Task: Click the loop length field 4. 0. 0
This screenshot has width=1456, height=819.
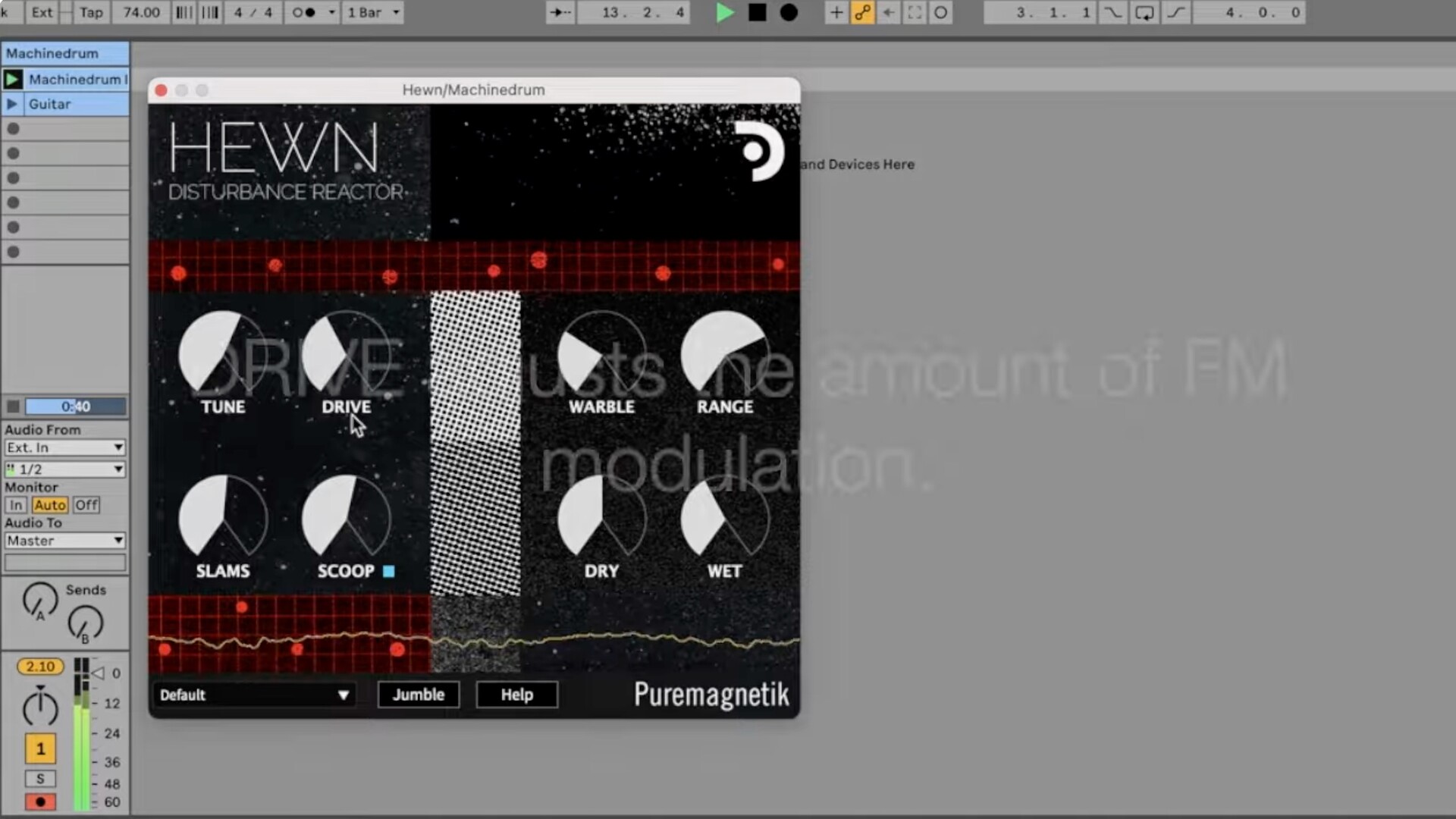Action: (1249, 12)
